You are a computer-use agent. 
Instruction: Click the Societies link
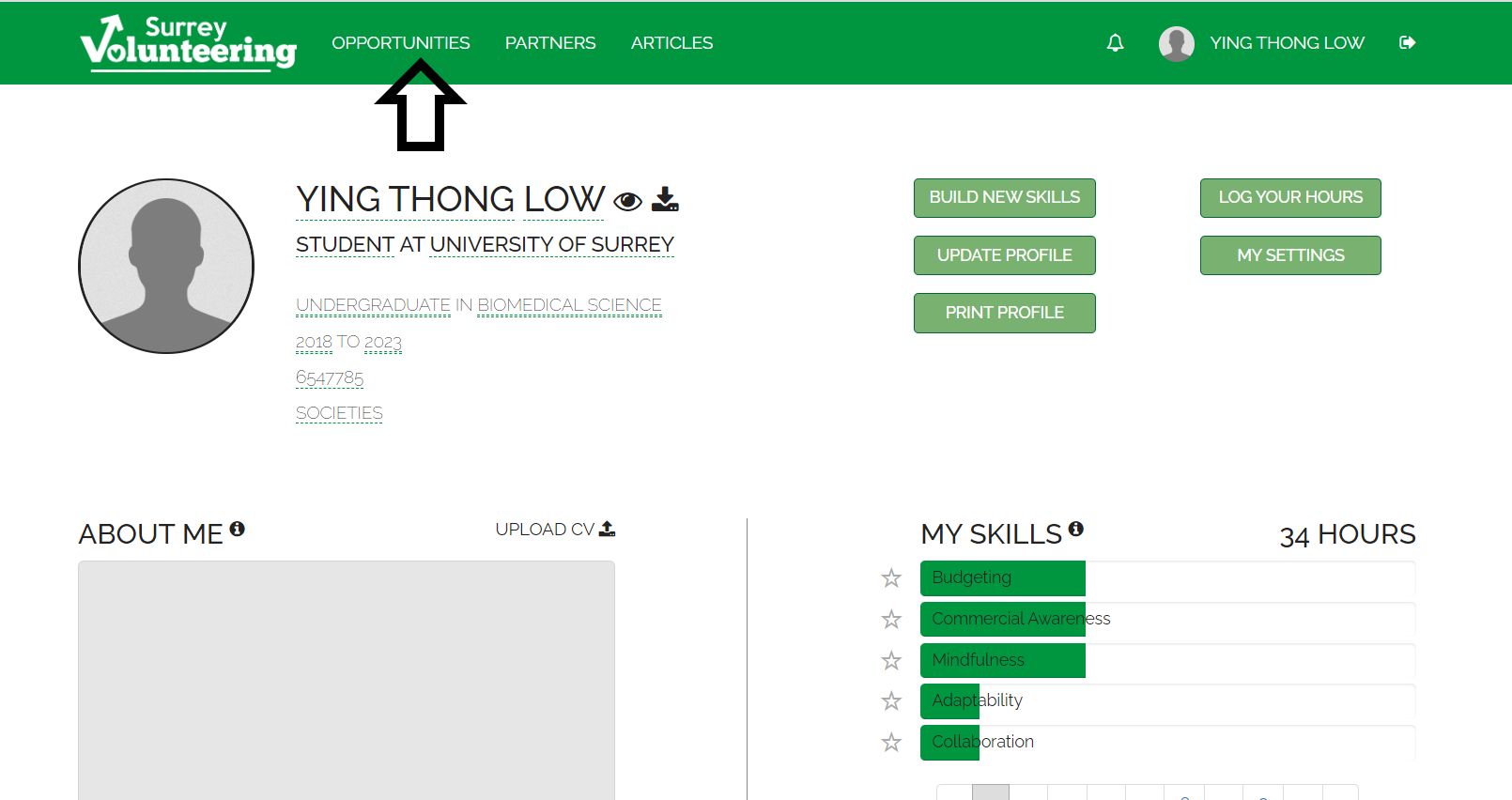pos(339,413)
